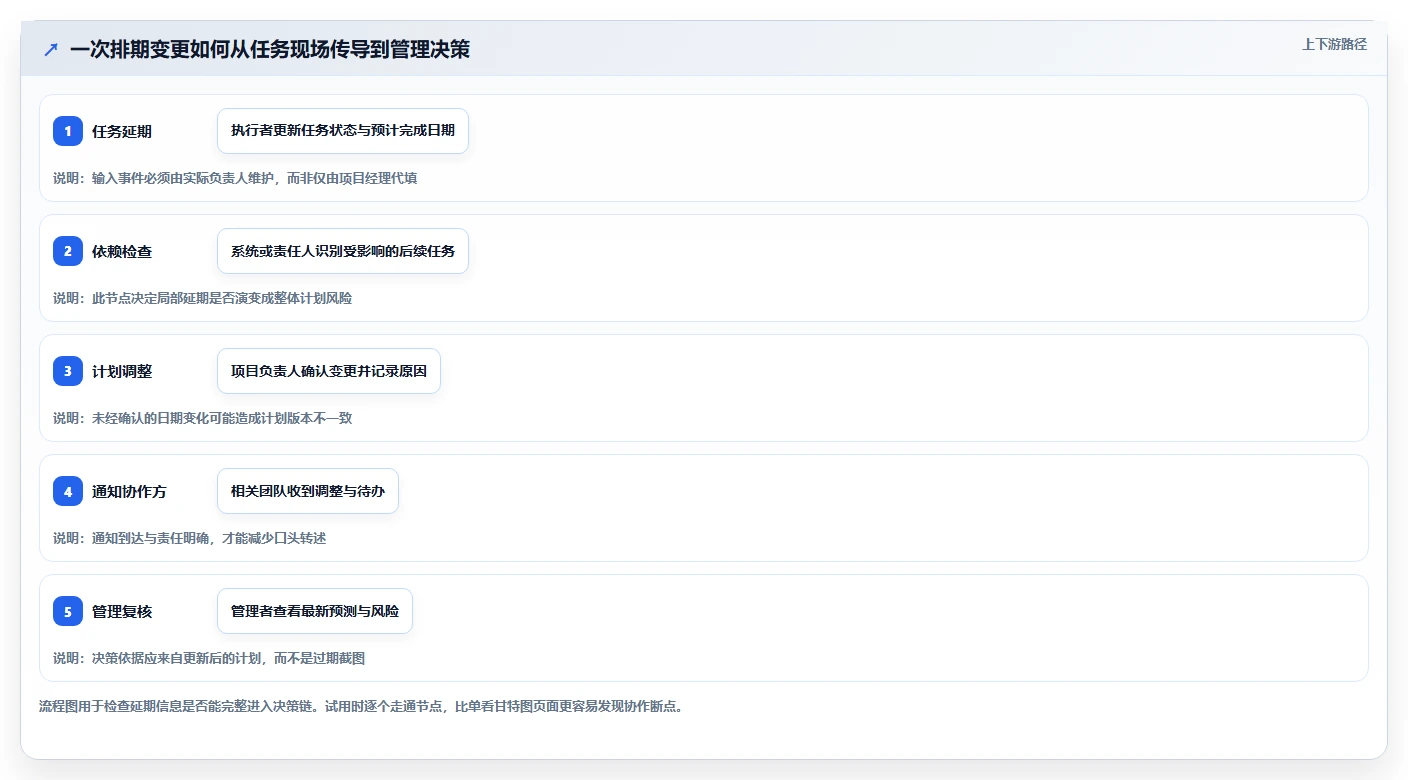Click the 执行者更新任务状态与预计完成日期 box
The height and width of the screenshot is (780, 1408).
[x=343, y=131]
